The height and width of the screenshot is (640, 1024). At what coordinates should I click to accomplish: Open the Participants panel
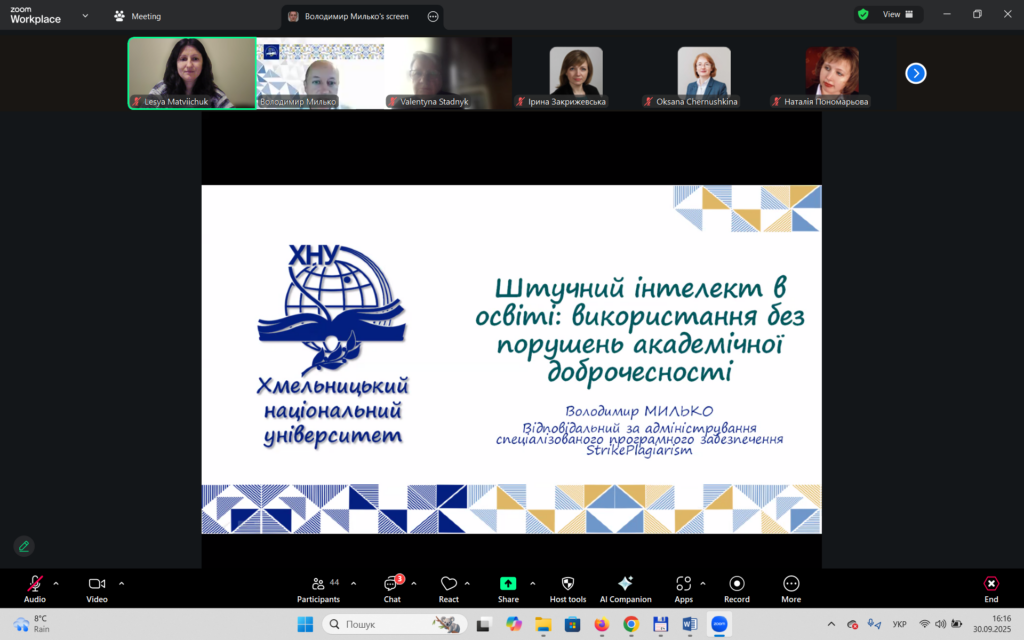tap(318, 588)
